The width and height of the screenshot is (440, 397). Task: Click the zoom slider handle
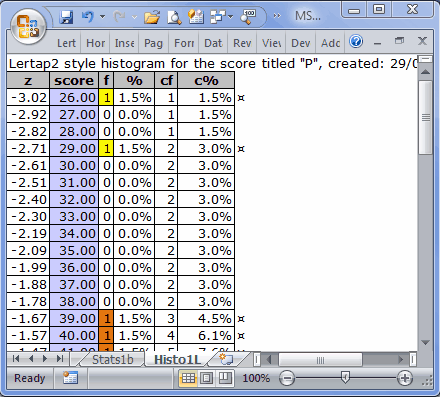(x=345, y=378)
